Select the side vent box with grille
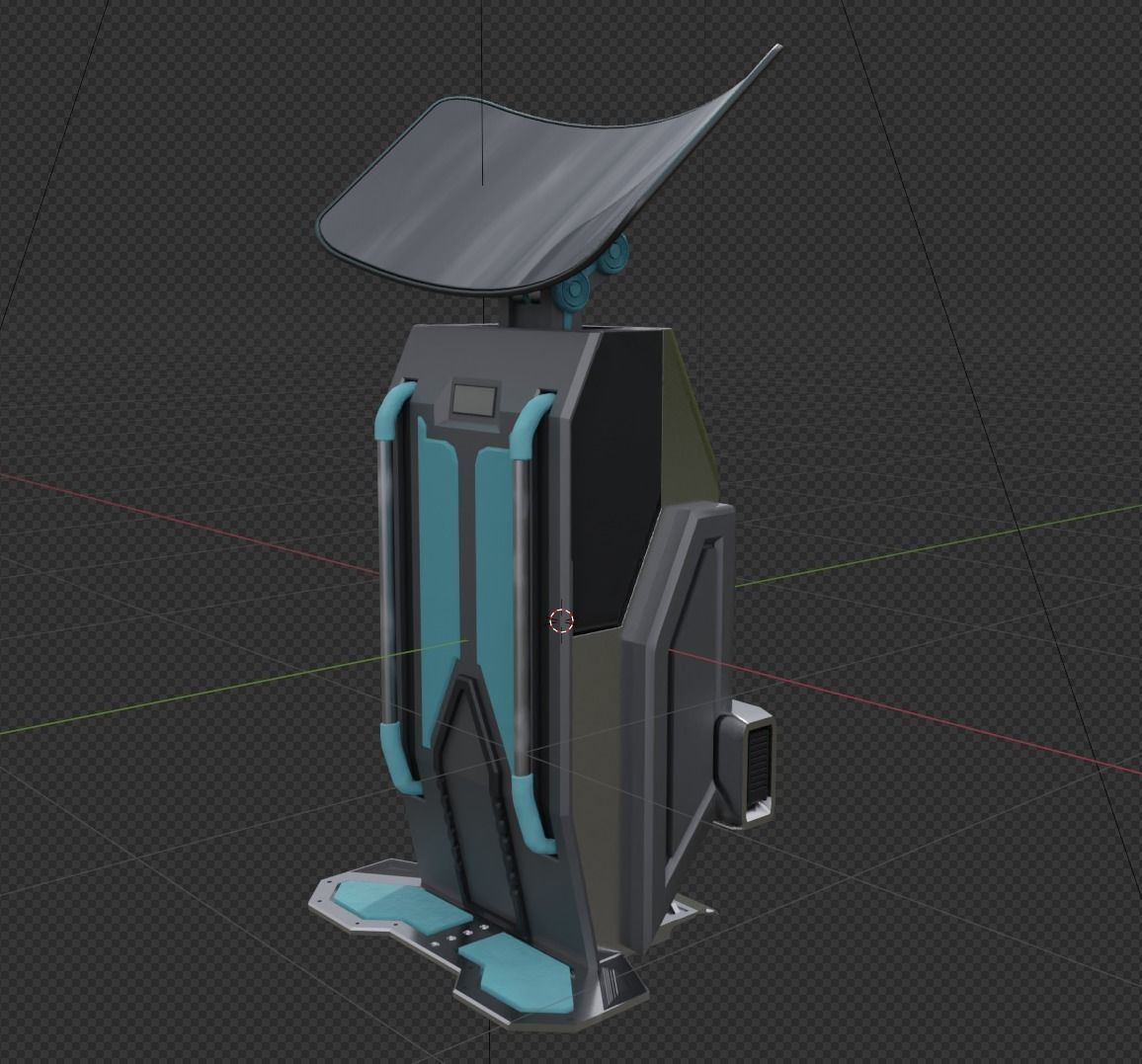 click(746, 763)
